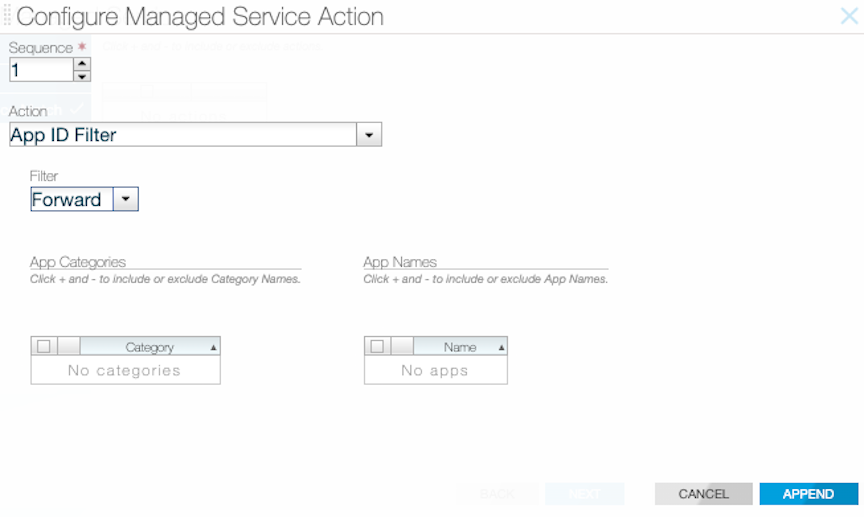This screenshot has height=517, width=864.
Task: Check the select-all checkbox in Name table
Action: click(377, 346)
